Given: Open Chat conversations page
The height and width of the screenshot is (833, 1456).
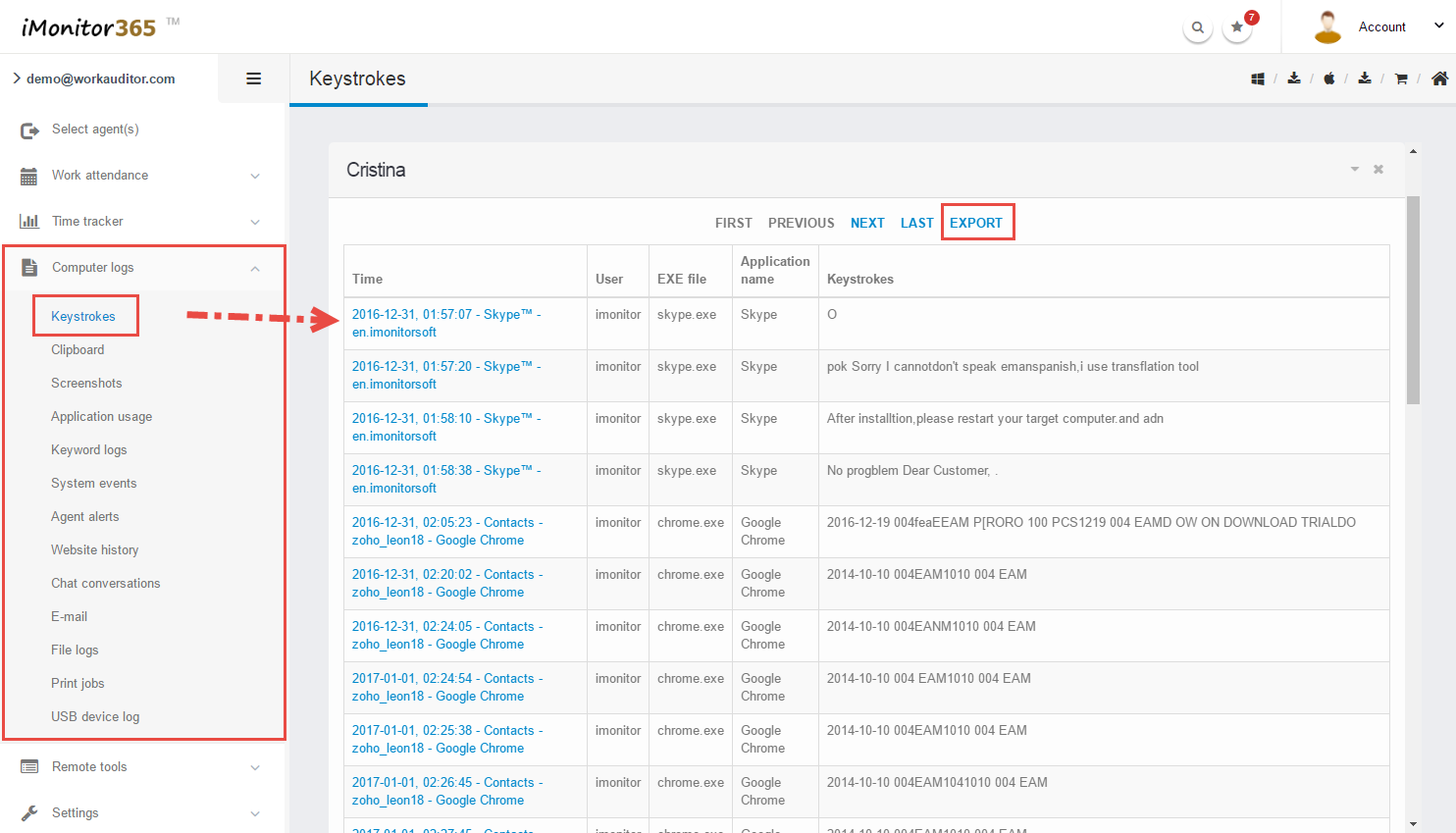Looking at the screenshot, I should click(105, 584).
